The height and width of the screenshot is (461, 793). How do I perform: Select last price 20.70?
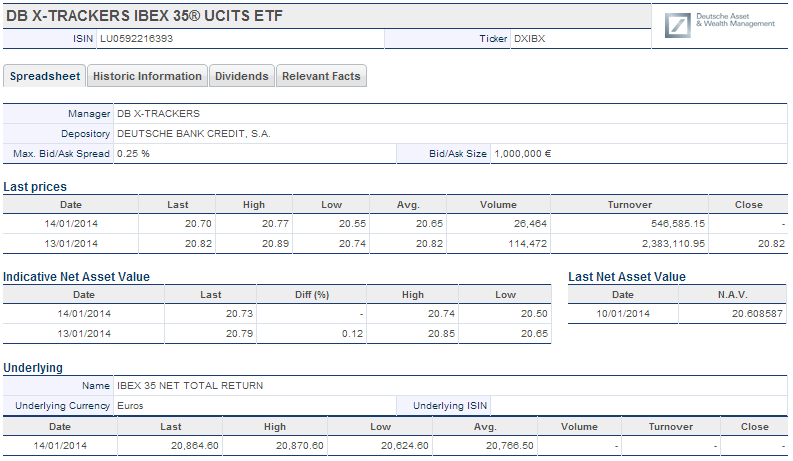pos(198,223)
